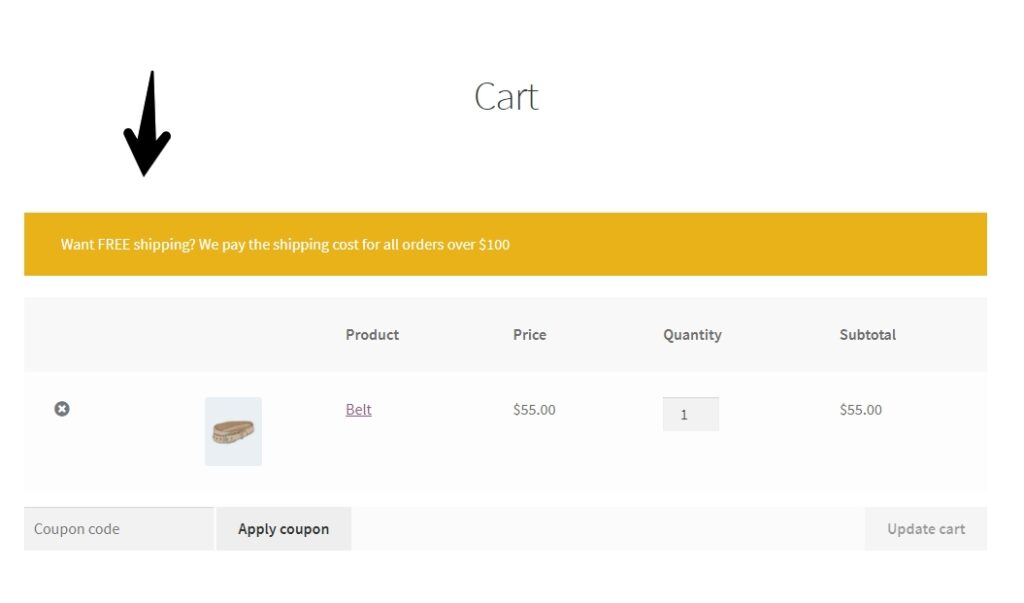Viewport: 1024px width, 603px height.
Task: Open the Belt product link
Action: point(358,410)
